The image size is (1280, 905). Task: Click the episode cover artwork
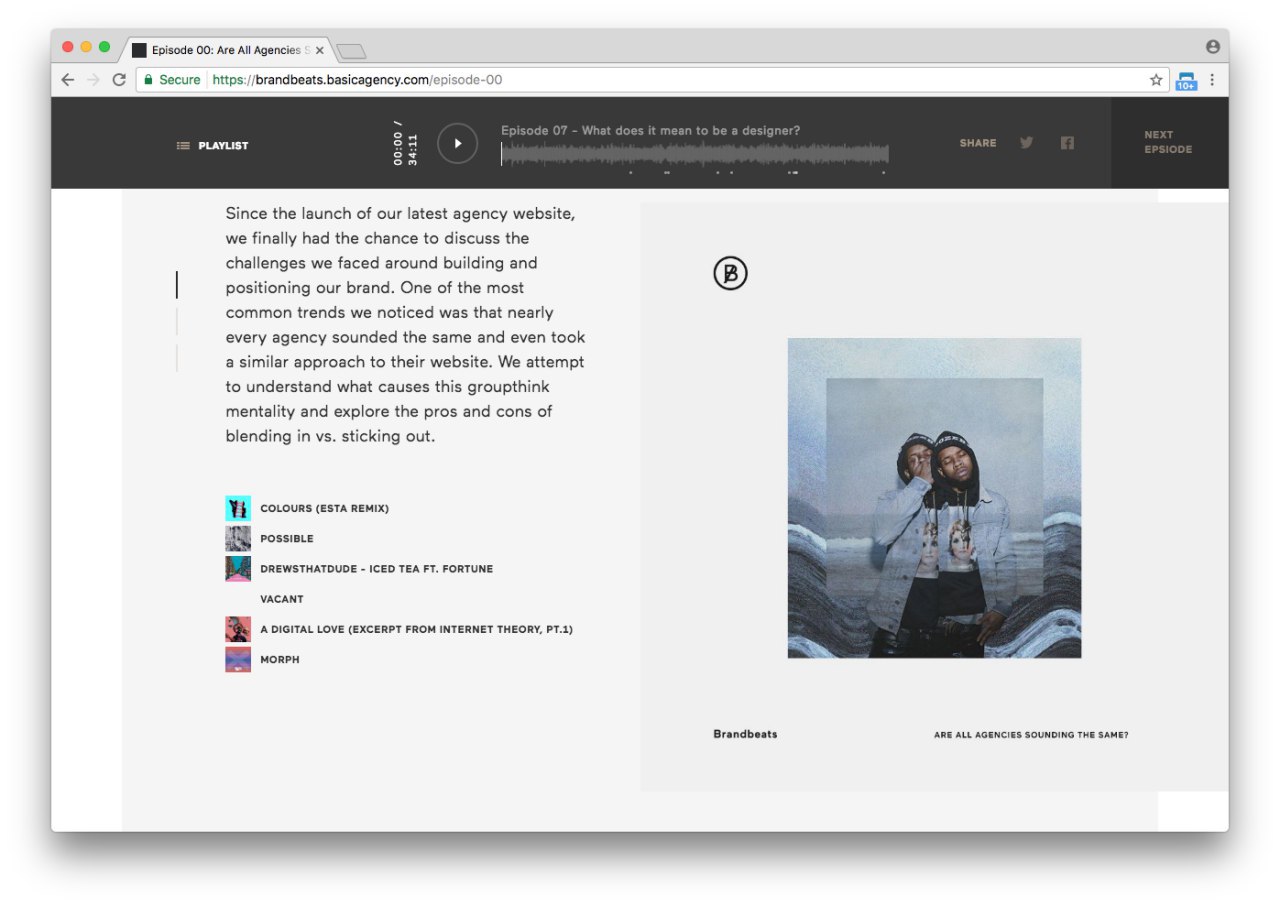click(x=934, y=498)
